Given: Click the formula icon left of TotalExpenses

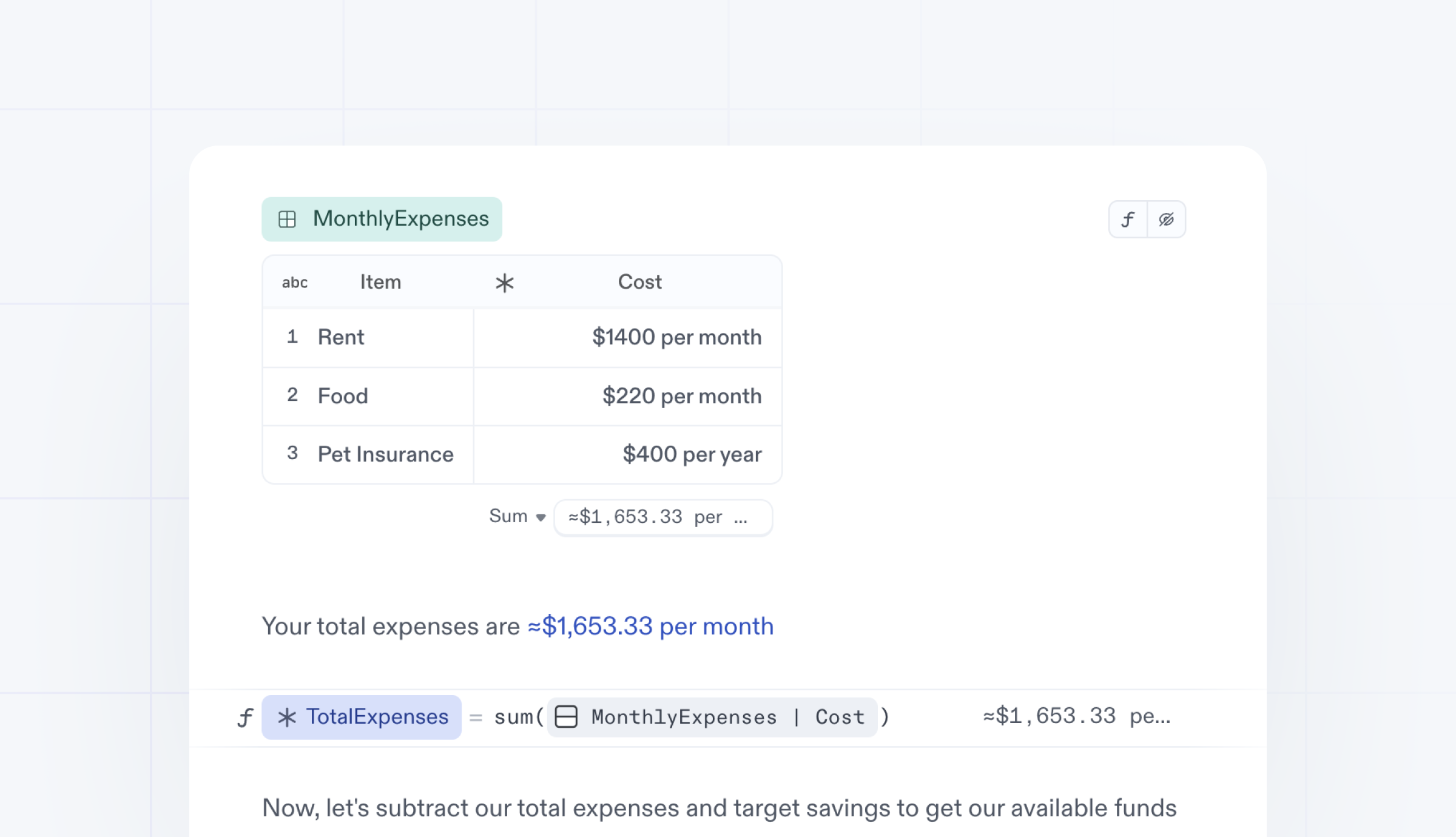Looking at the screenshot, I should (x=245, y=718).
